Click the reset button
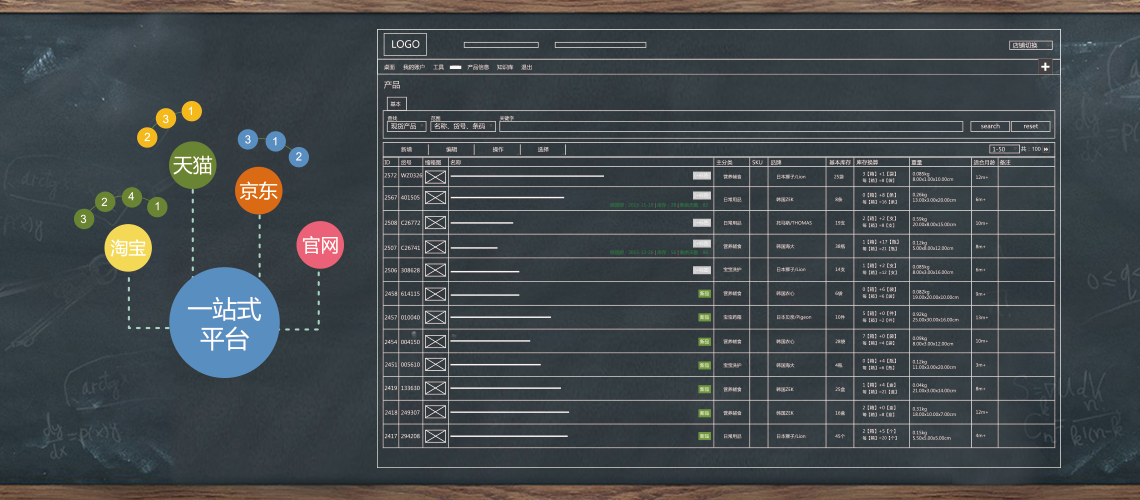 [x=1031, y=126]
